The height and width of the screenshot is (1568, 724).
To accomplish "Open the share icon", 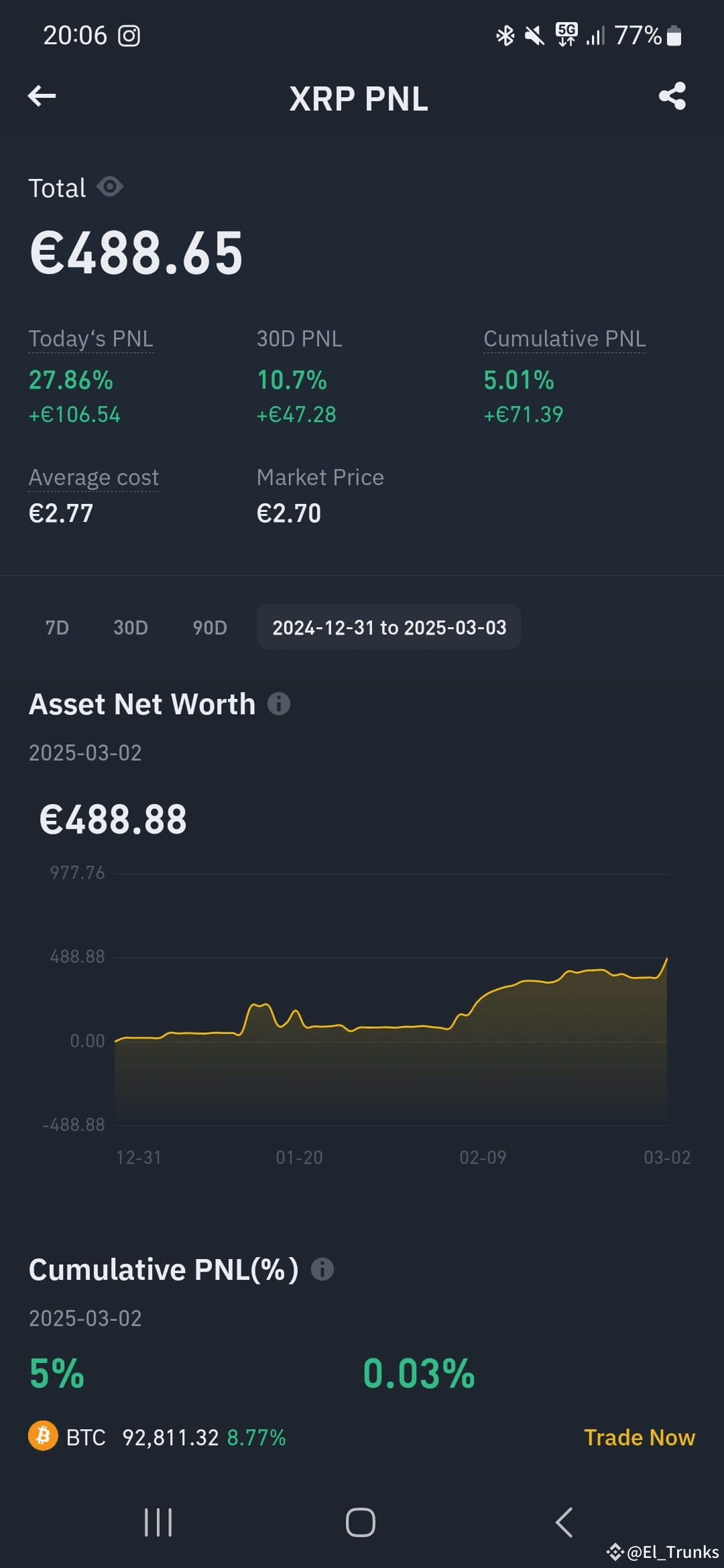I will pos(672,96).
